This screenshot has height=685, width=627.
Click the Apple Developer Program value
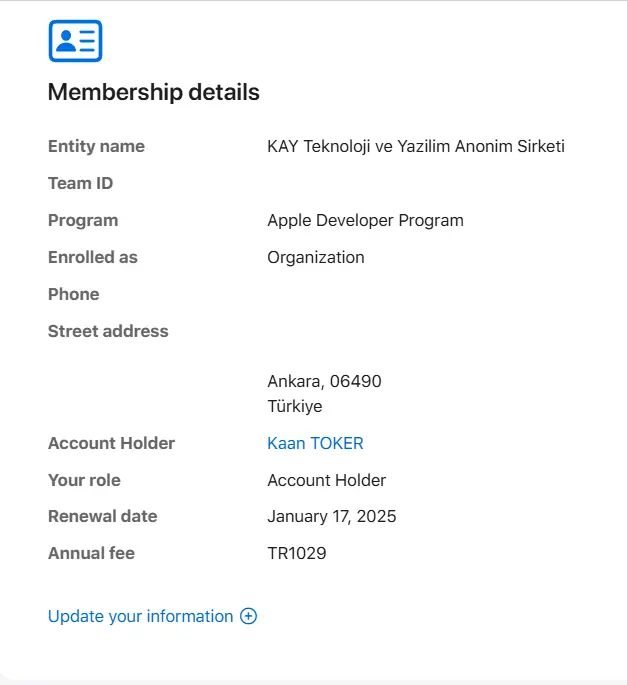pos(365,221)
